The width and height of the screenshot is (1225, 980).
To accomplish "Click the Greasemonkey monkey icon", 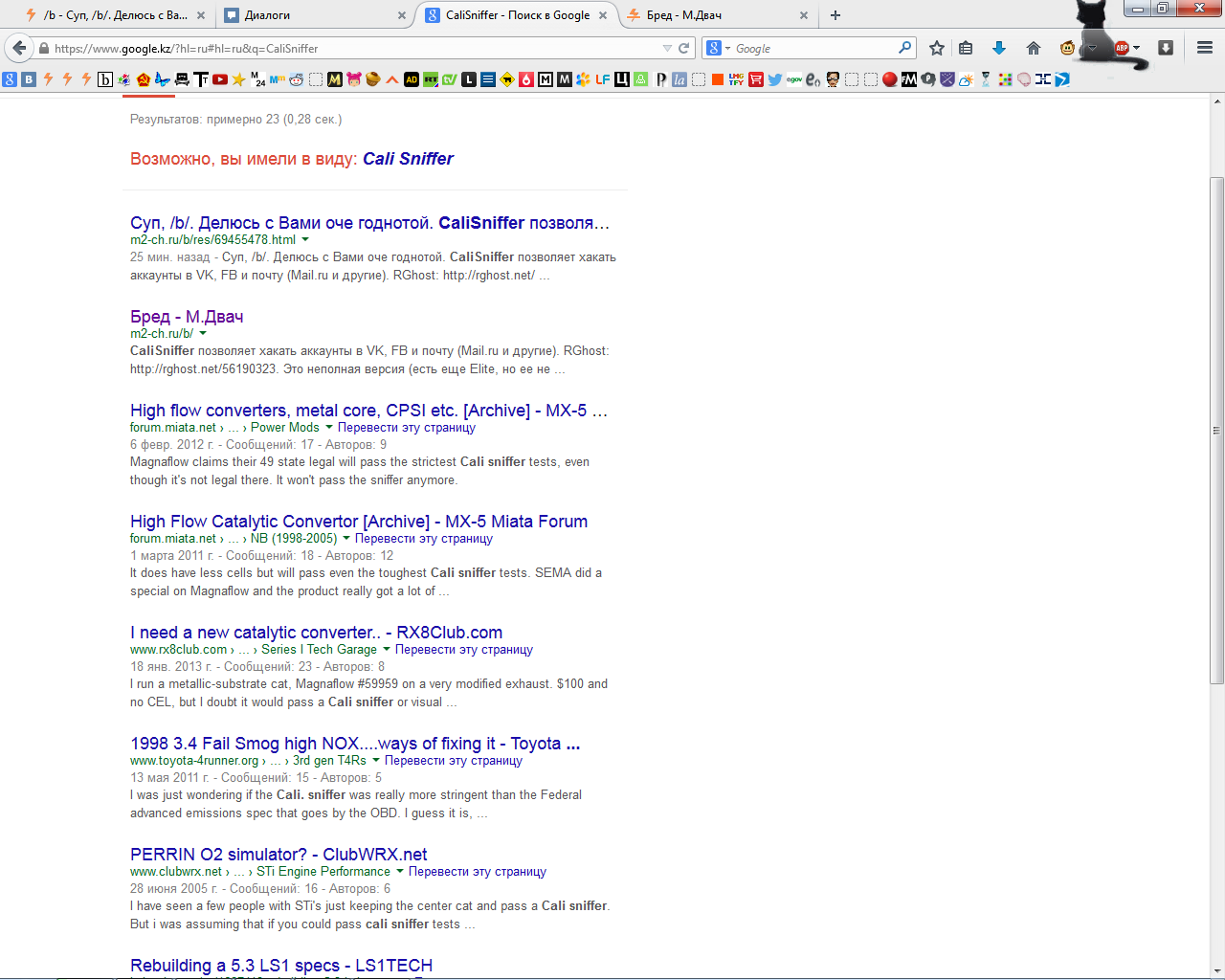I will coord(1068,48).
